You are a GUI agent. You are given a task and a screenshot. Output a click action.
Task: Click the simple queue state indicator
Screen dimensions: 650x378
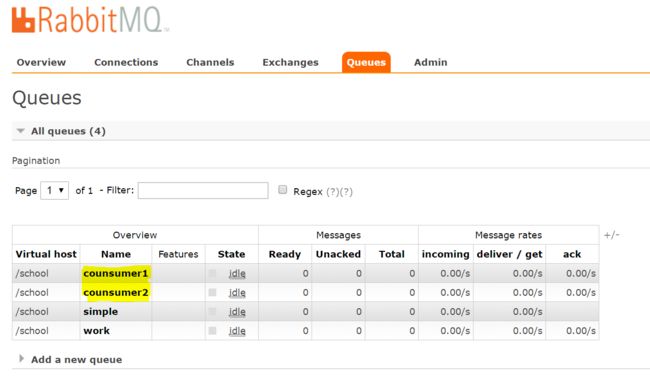tap(212, 312)
